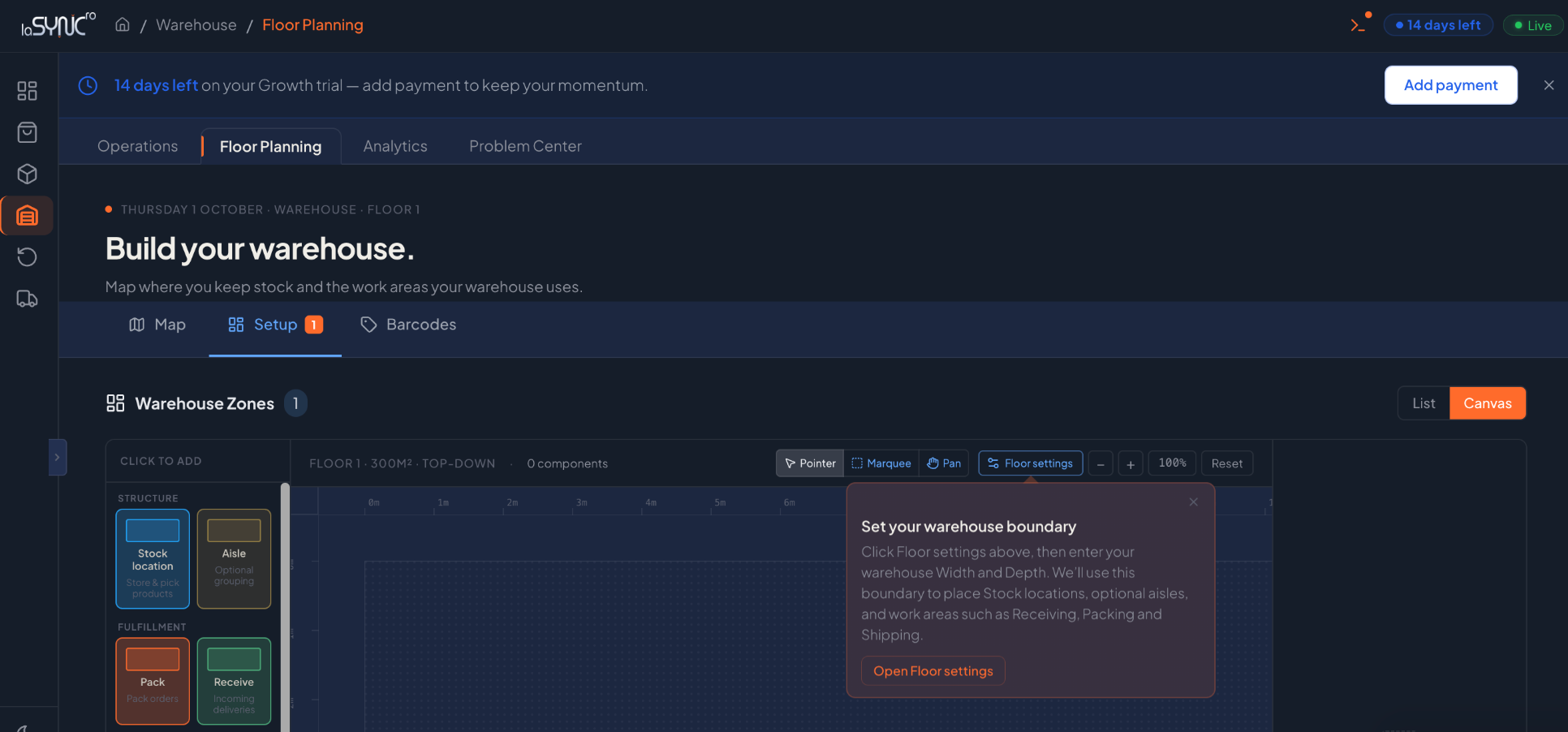Viewport: 1568px width, 732px height.
Task: Click the 100% zoom level field
Action: [1172, 463]
